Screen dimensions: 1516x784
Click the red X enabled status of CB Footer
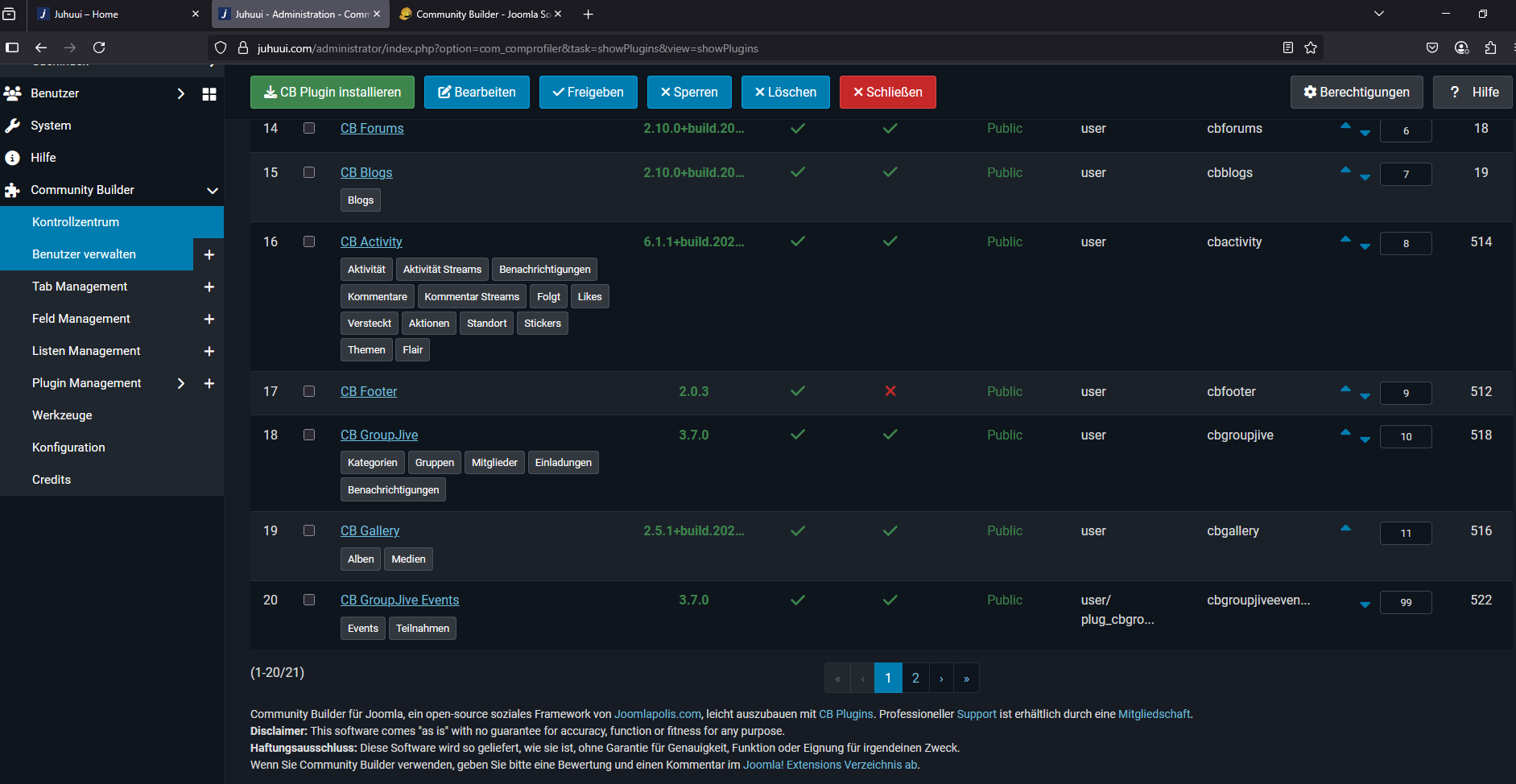point(890,391)
